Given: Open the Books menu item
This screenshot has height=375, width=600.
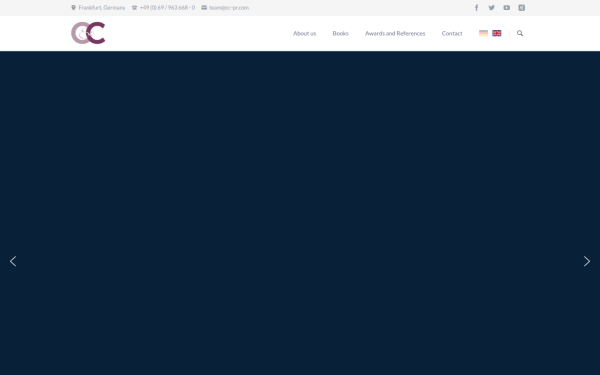Looking at the screenshot, I should (x=341, y=34).
